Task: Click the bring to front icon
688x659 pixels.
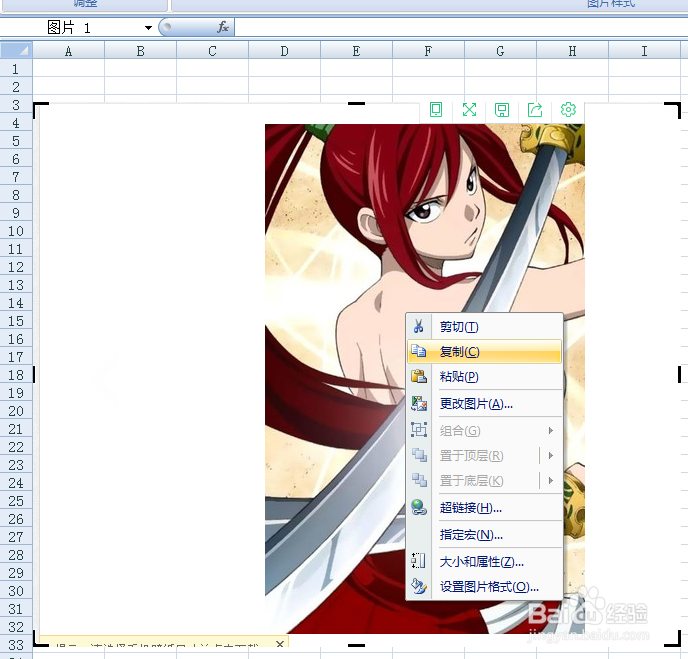Action: [x=419, y=455]
